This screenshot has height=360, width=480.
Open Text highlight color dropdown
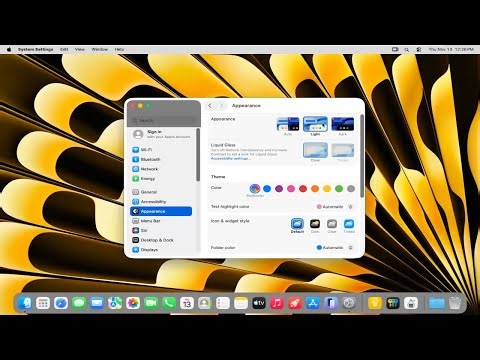point(335,207)
